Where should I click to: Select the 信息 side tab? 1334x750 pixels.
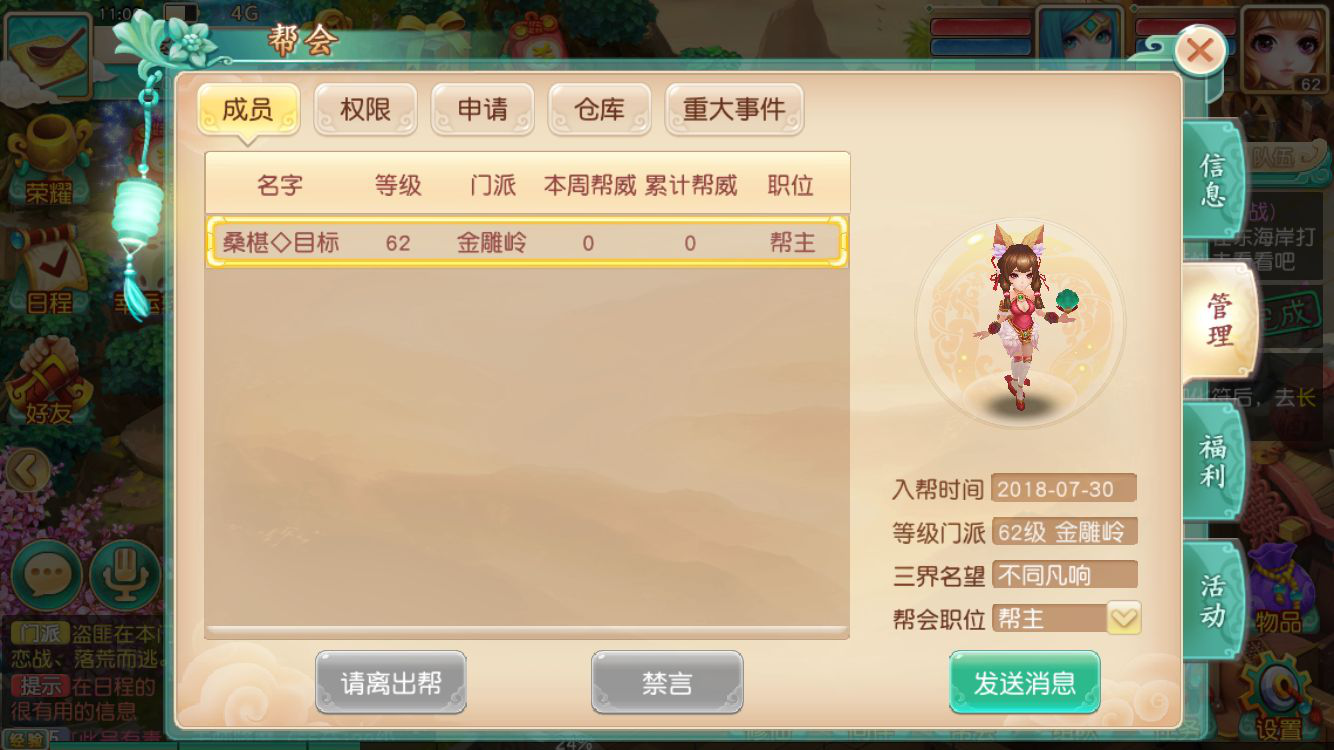(x=1214, y=180)
